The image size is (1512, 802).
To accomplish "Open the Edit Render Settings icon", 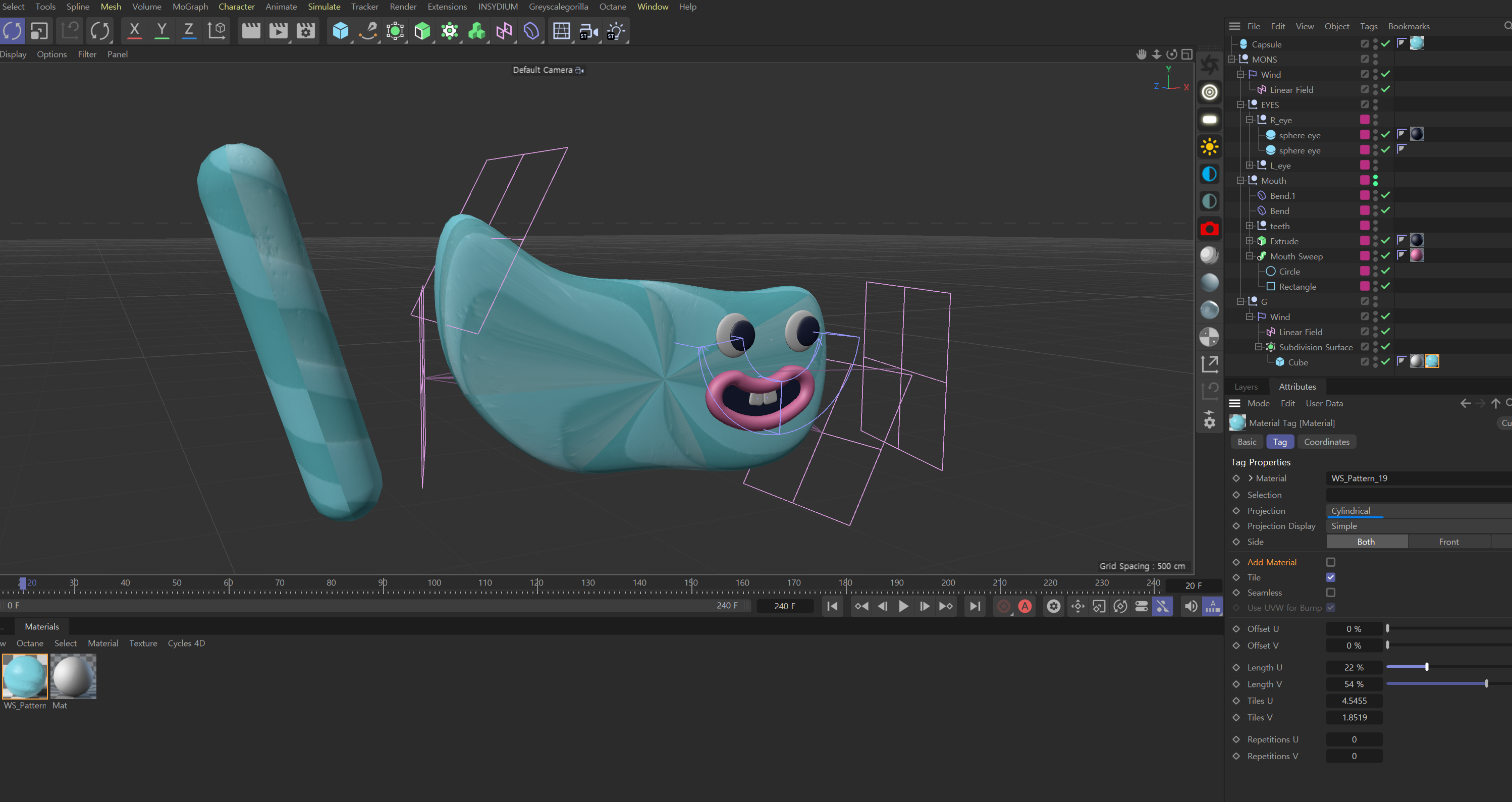I will point(306,30).
